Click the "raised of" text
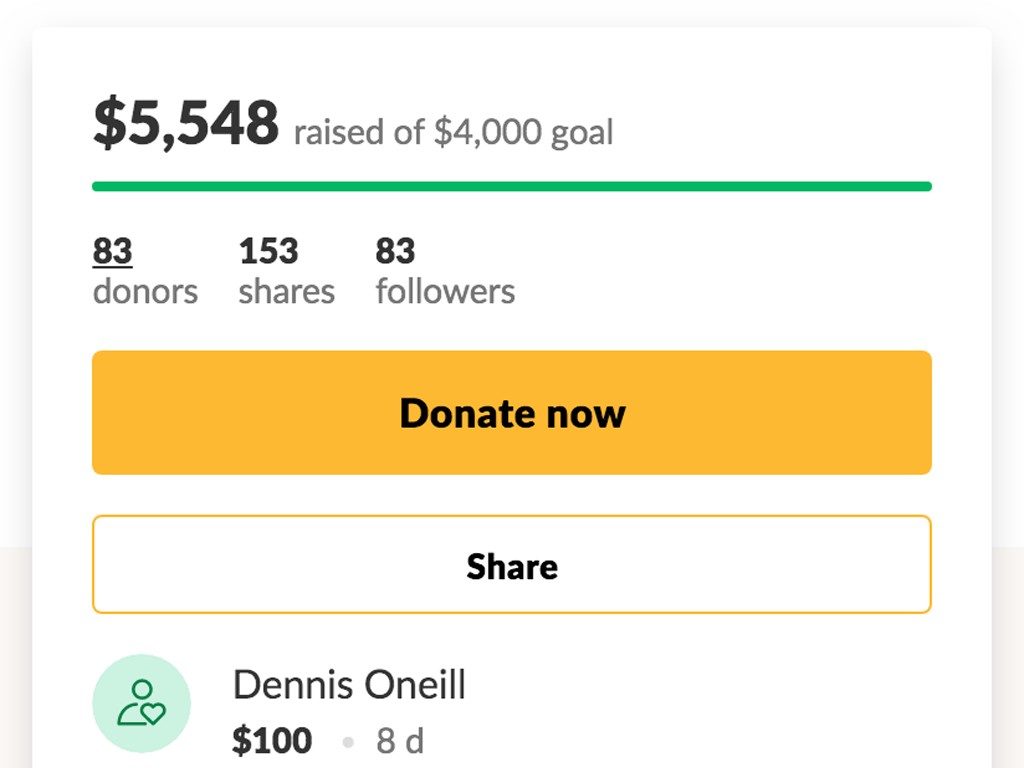Screen dimensions: 1024x768 point(359,133)
